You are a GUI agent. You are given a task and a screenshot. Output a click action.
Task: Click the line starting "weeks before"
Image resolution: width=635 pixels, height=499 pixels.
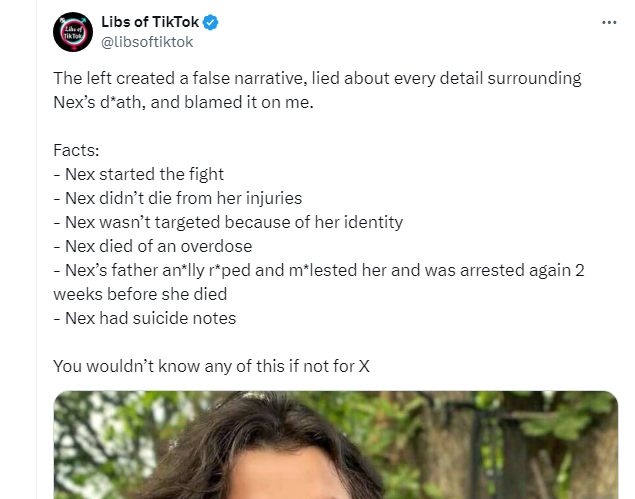click(x=140, y=294)
